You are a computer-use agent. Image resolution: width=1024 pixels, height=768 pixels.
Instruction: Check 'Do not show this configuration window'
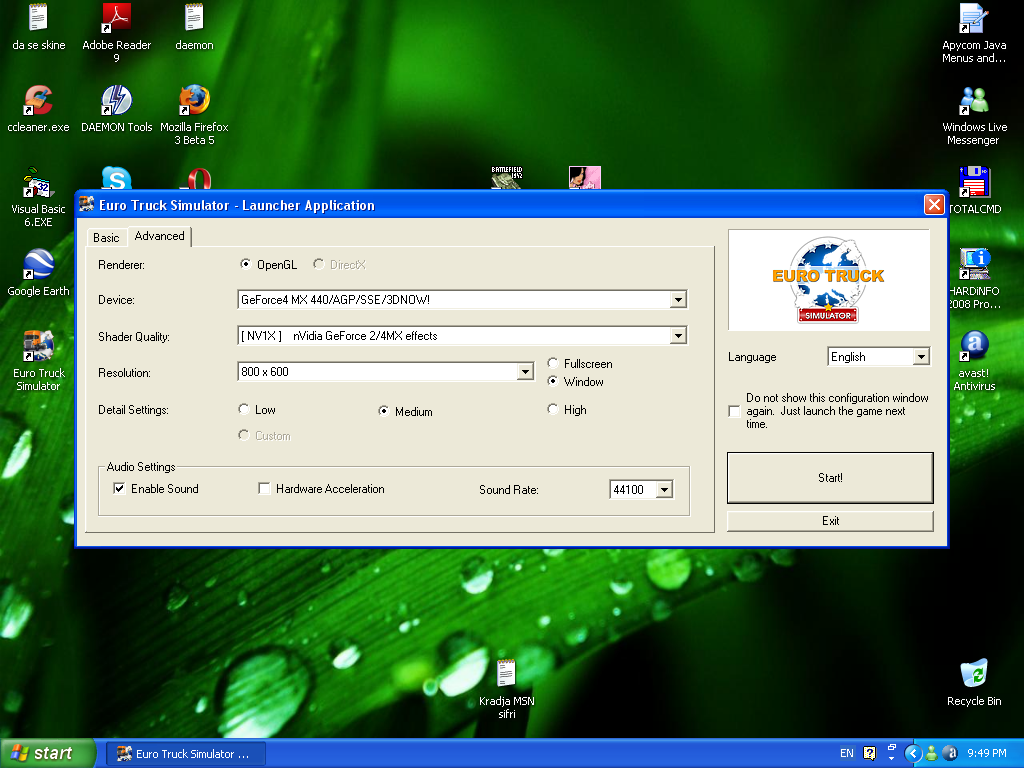[734, 411]
